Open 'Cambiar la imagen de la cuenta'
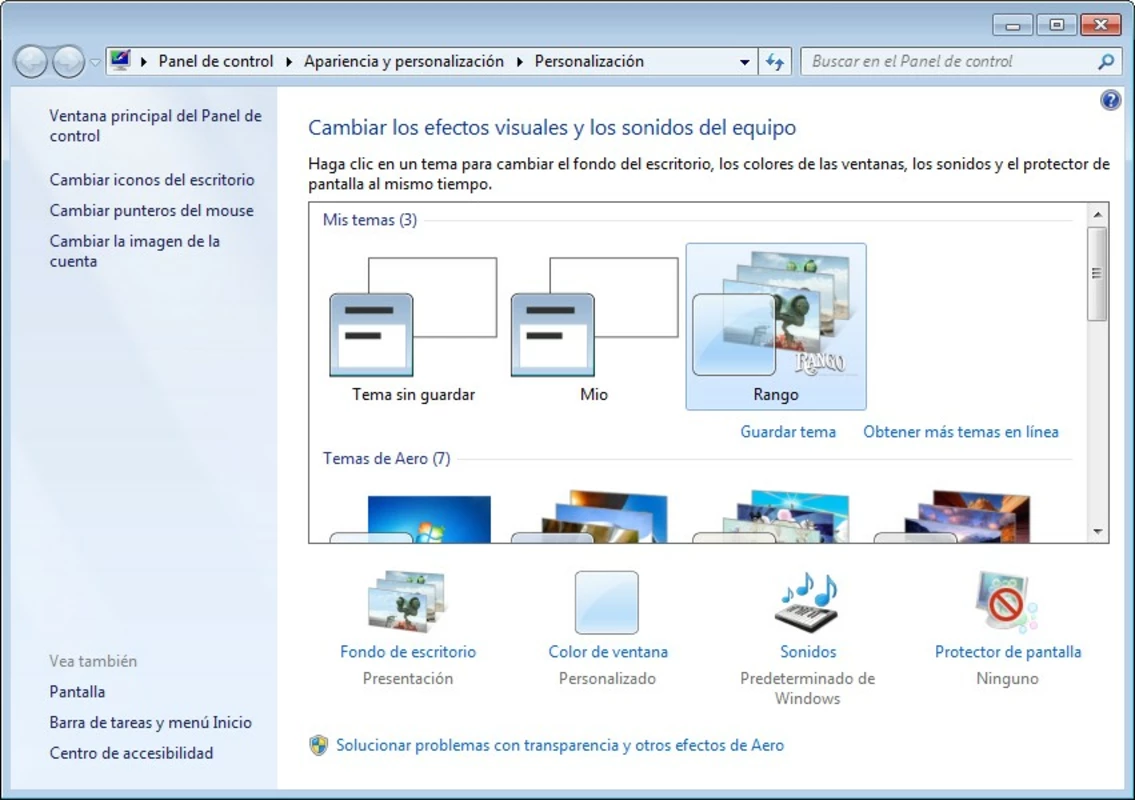The width and height of the screenshot is (1135, 800). pos(135,251)
